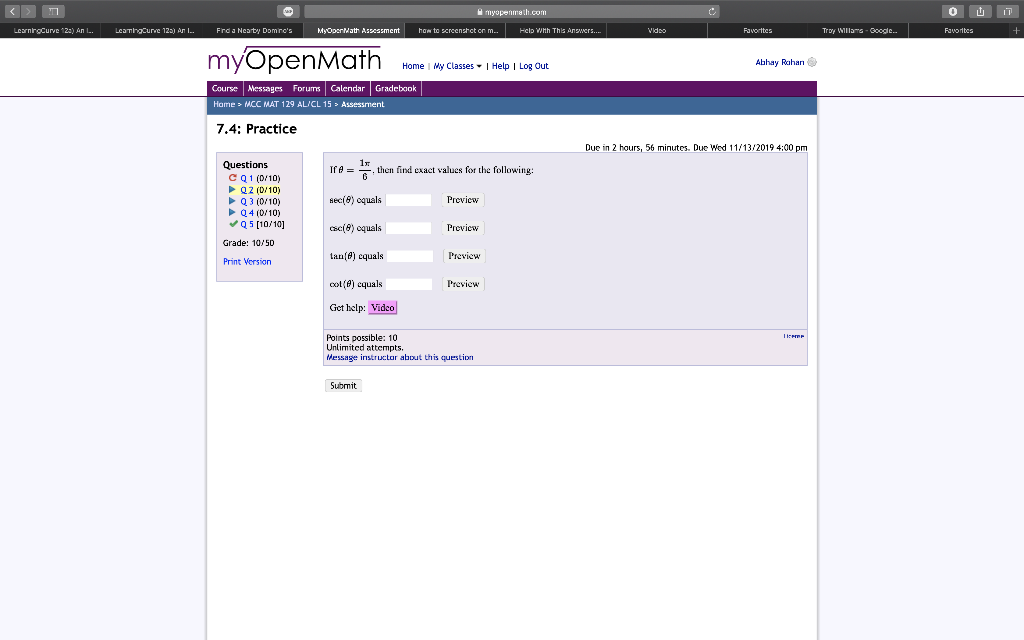Viewport: 1024px width, 640px height.
Task: Select Forums from the navigation bar
Action: (x=306, y=88)
